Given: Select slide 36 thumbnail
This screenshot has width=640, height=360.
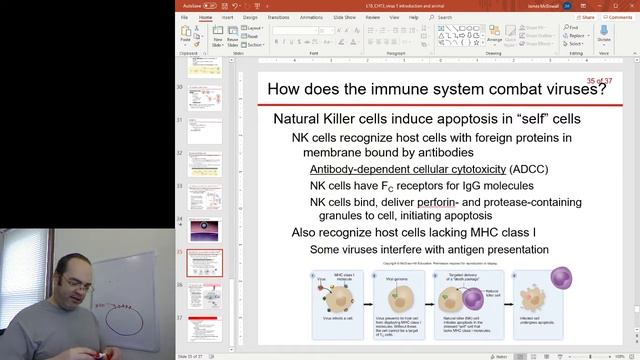Looking at the screenshot, I should pyautogui.click(x=204, y=296).
